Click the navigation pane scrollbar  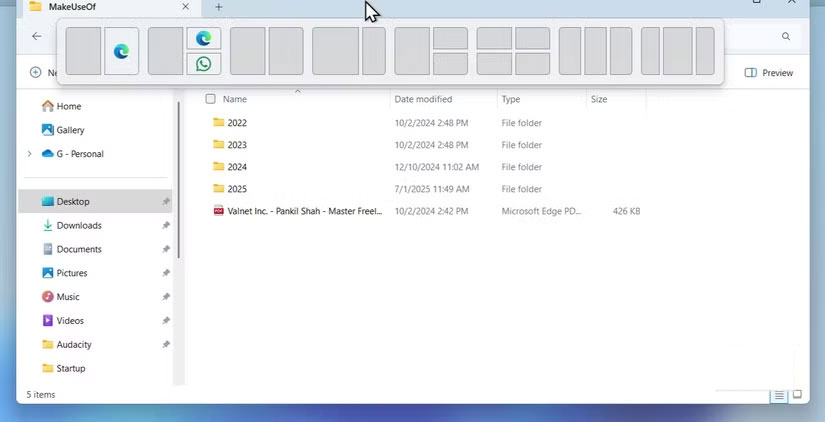point(178,200)
